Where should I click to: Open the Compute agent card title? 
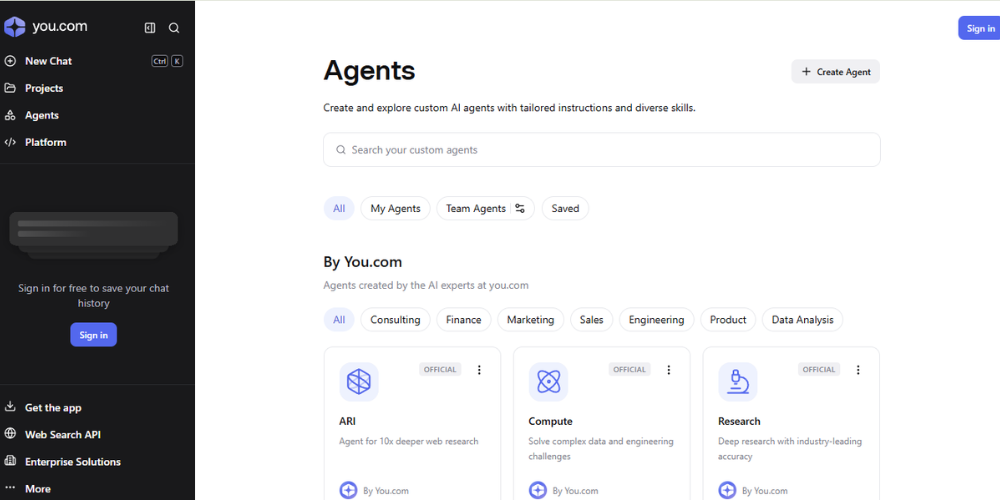(x=550, y=422)
